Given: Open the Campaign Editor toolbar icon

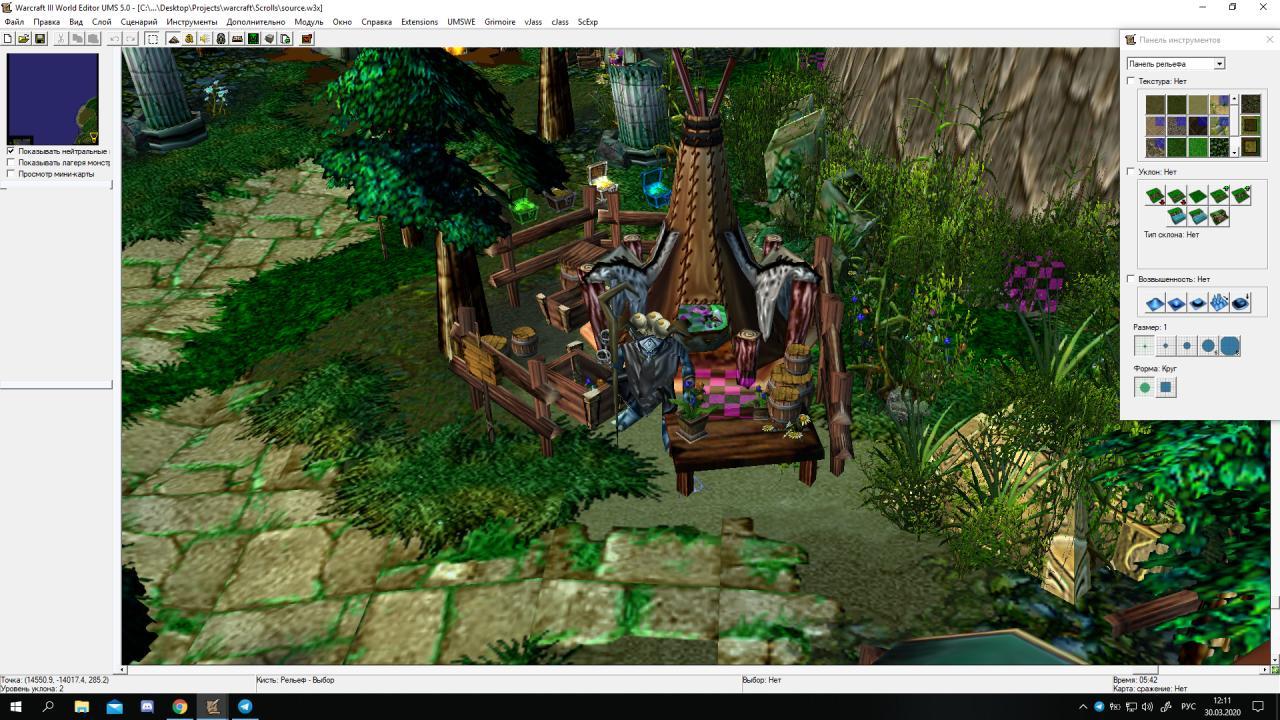Looking at the screenshot, I should (237, 39).
